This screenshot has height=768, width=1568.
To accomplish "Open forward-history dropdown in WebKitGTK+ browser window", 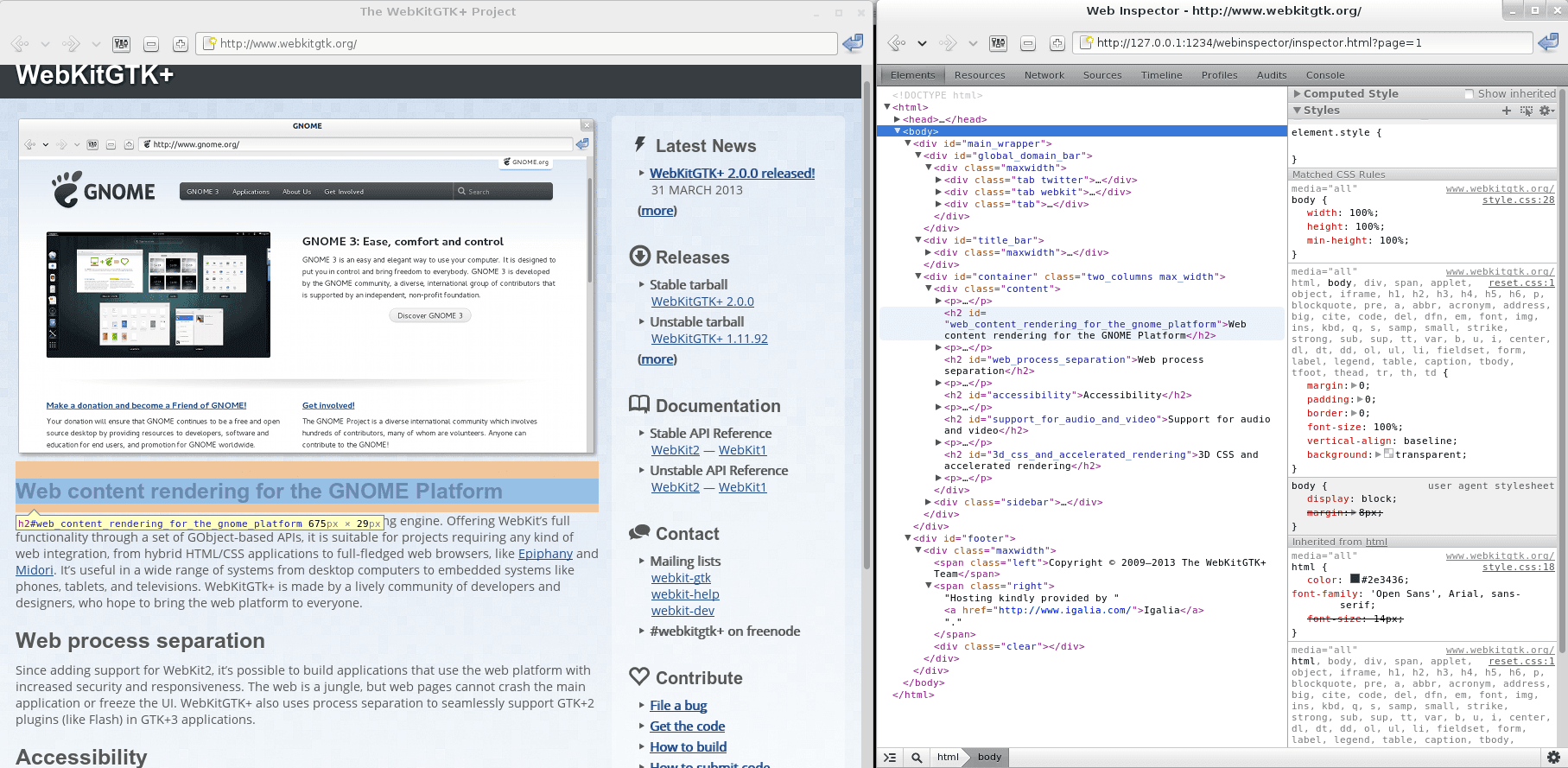I will pos(96,44).
